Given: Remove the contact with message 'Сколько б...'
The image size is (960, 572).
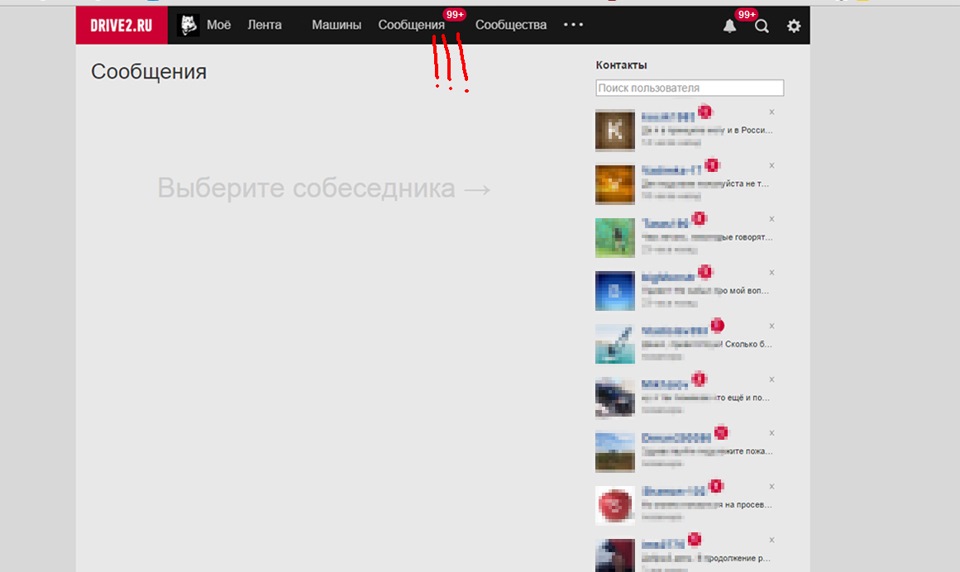Looking at the screenshot, I should pos(771,326).
